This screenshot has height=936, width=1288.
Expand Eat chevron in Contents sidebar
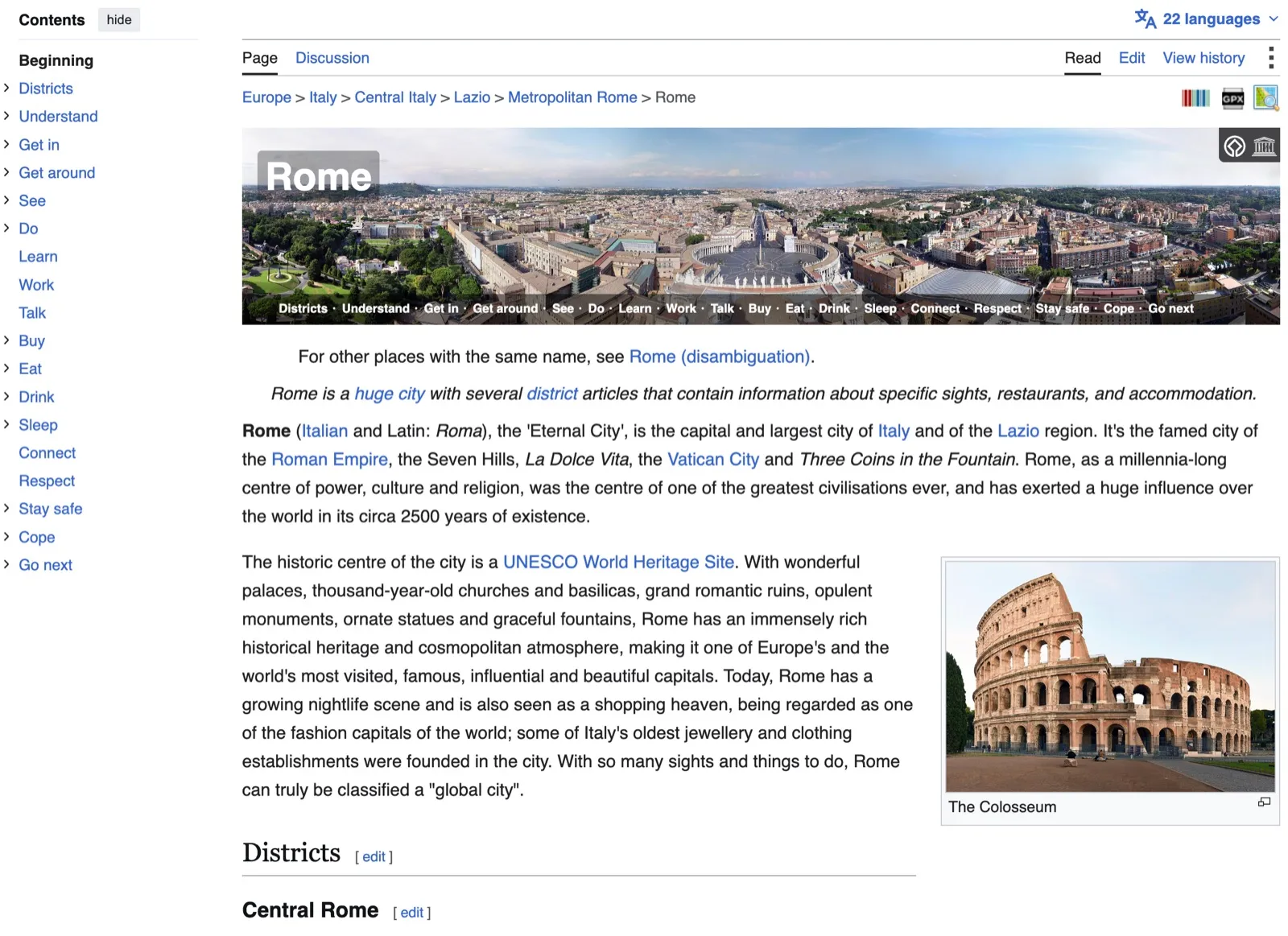6,368
